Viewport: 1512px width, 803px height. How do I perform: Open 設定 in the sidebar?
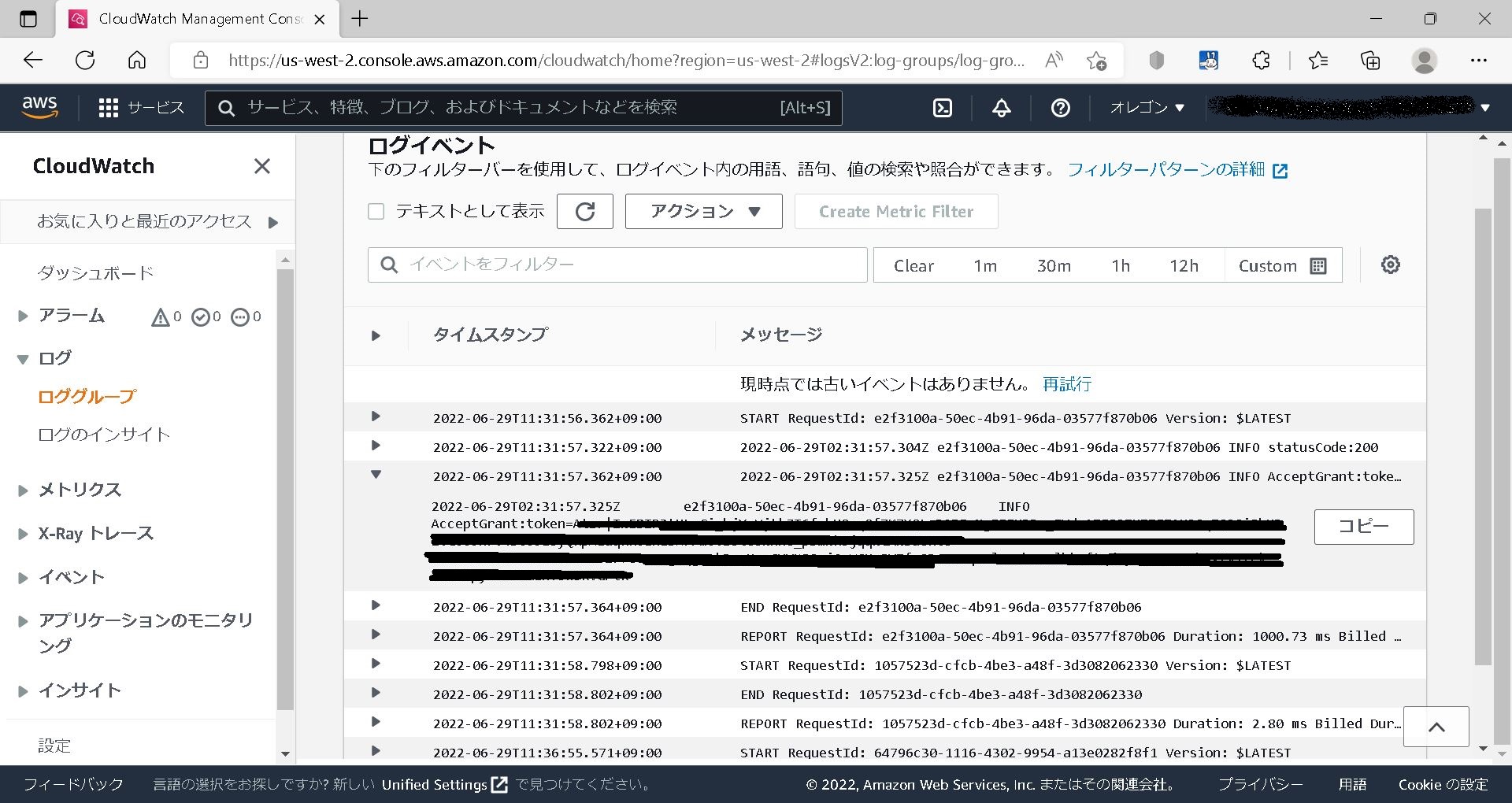tap(54, 745)
